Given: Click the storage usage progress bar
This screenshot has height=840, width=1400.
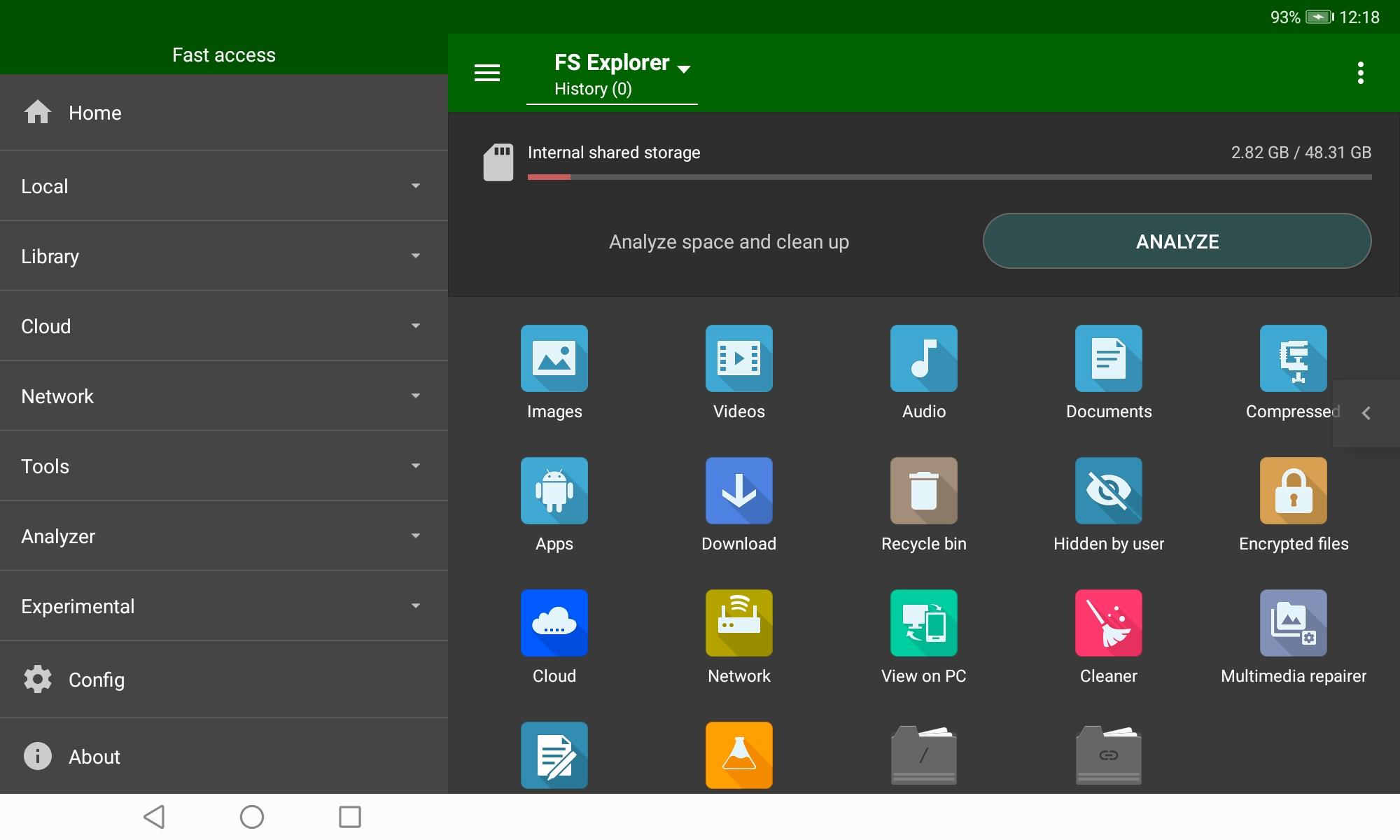Looking at the screenshot, I should pyautogui.click(x=949, y=177).
